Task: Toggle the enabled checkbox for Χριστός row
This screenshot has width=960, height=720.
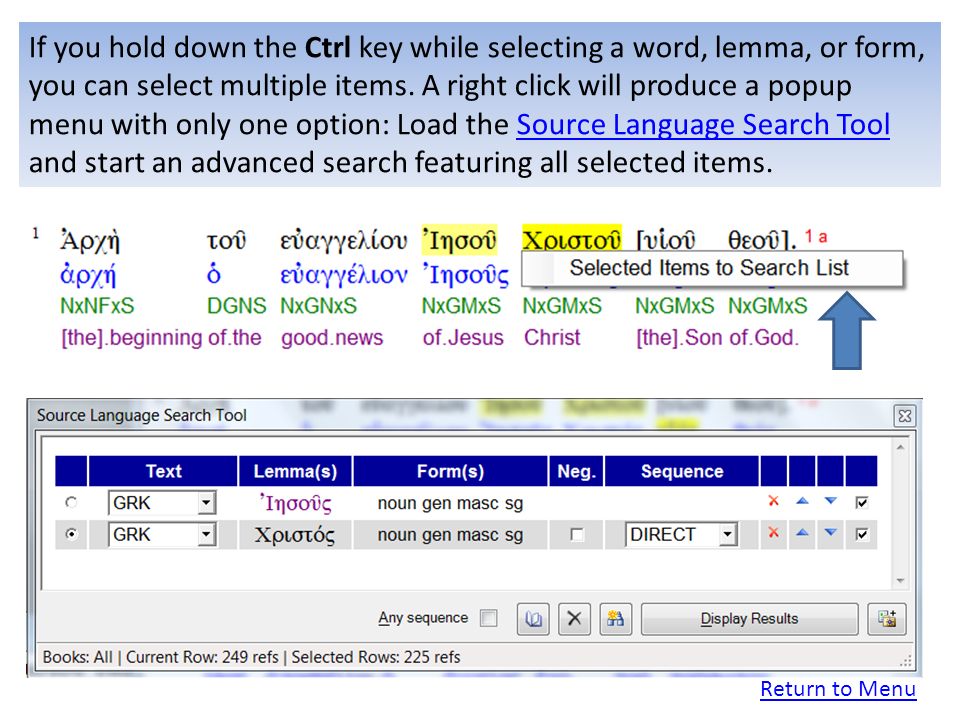Action: (x=861, y=534)
